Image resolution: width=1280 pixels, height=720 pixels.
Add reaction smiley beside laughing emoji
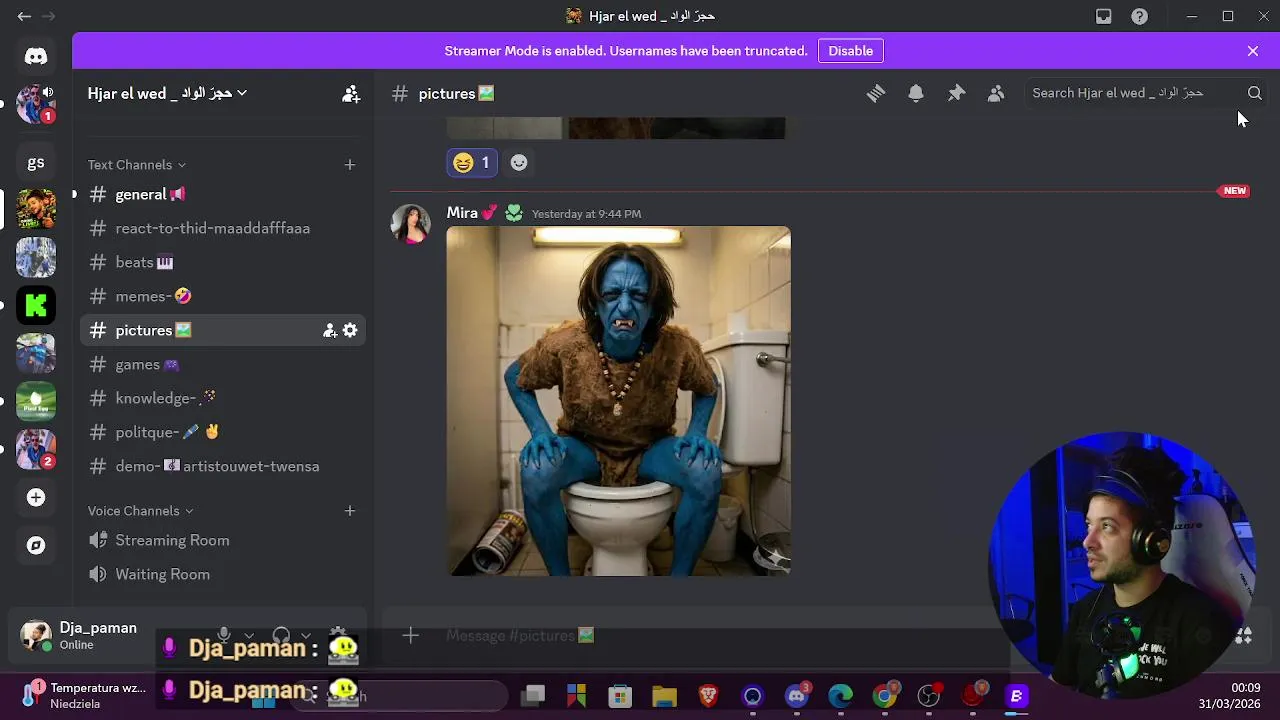(519, 162)
